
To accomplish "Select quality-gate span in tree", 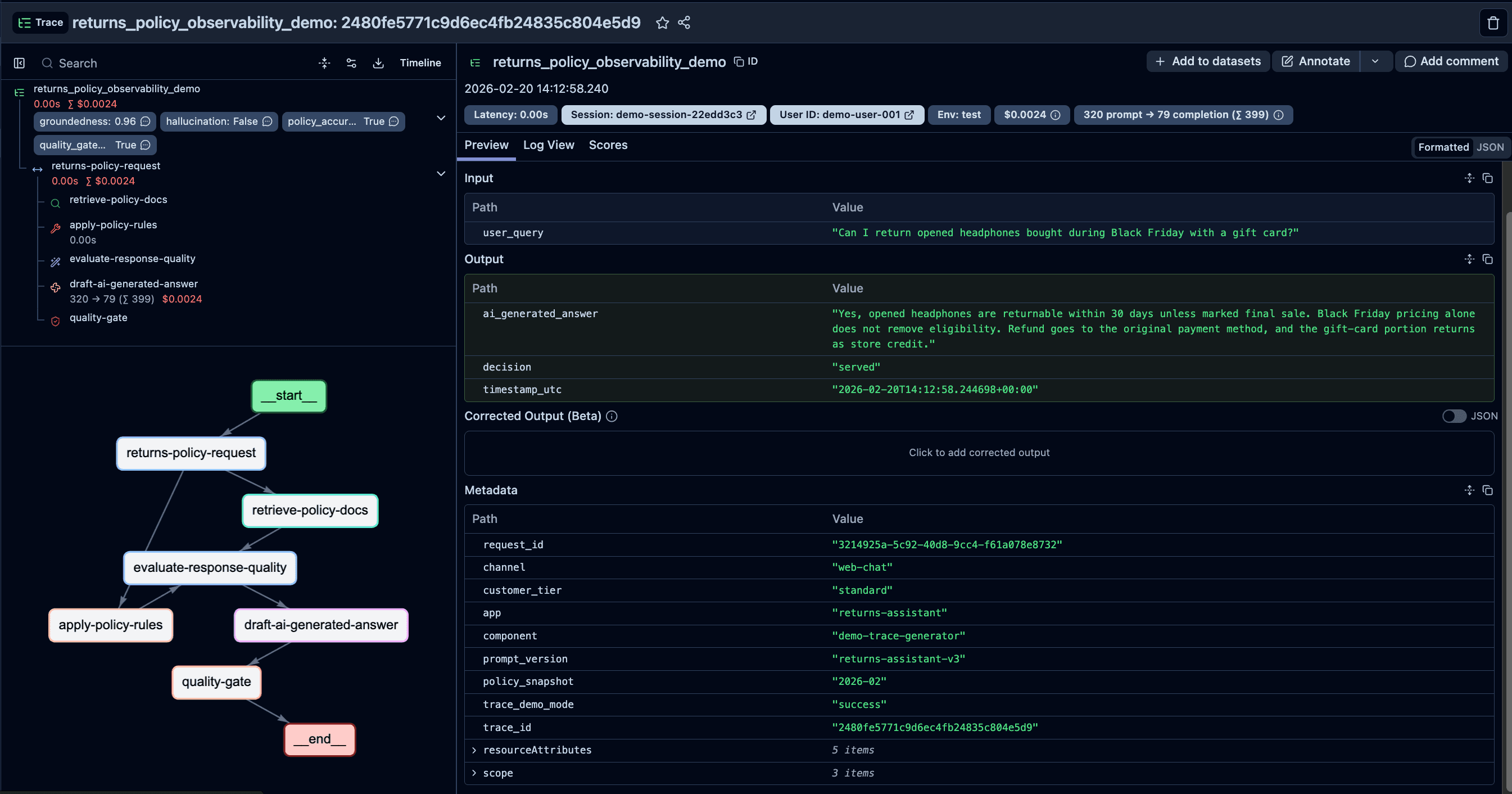I will tap(98, 318).
